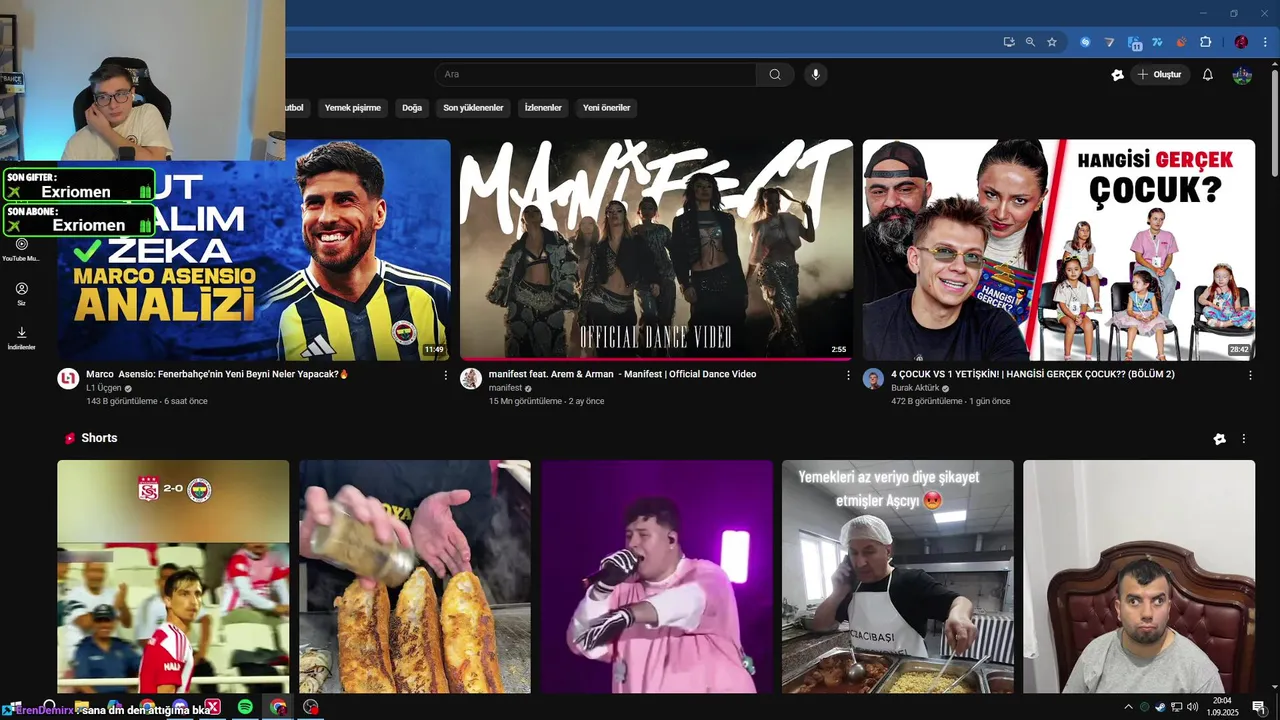
Task: Click the translate extension with badge 11
Action: [1134, 43]
